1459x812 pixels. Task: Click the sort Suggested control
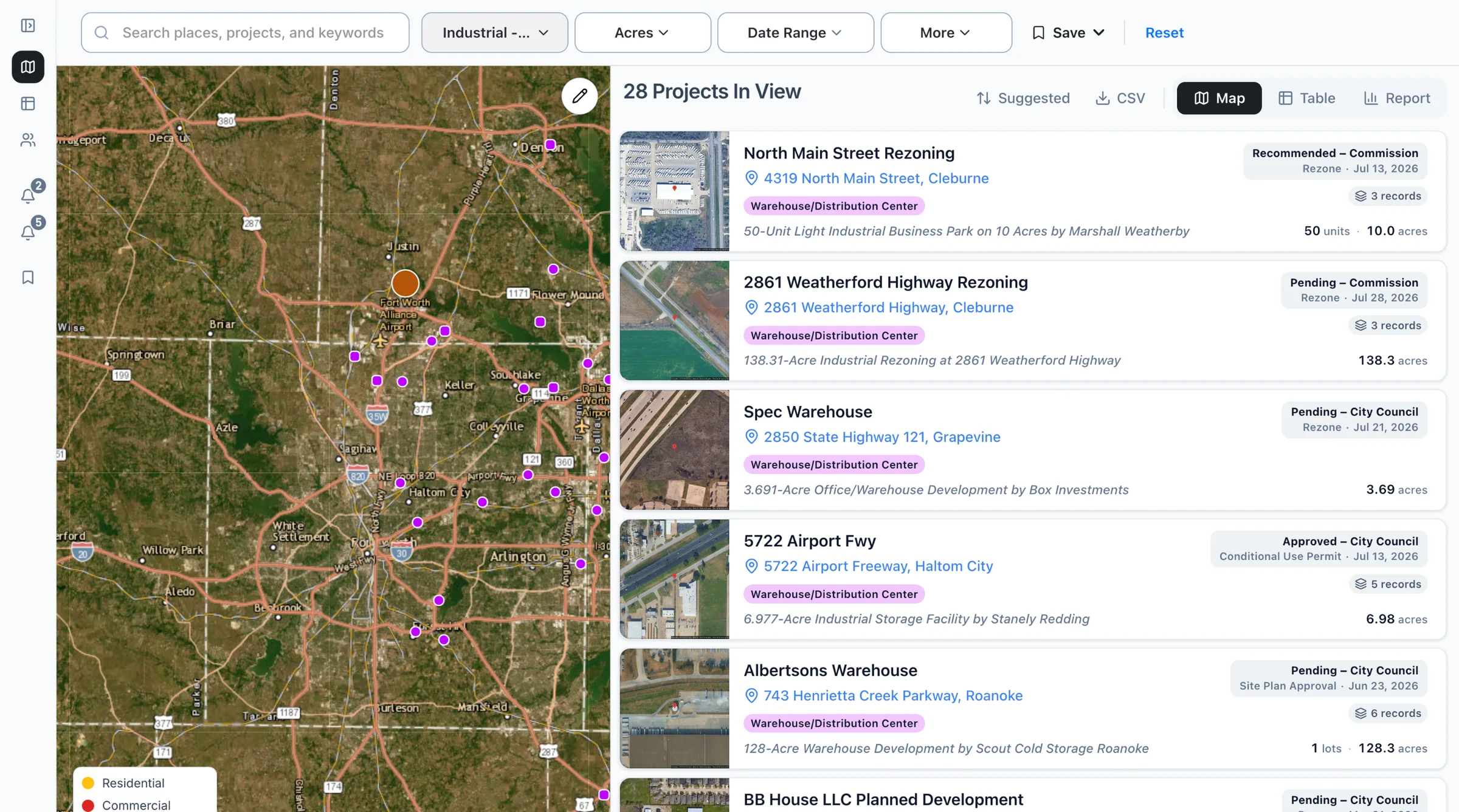pos(1023,98)
